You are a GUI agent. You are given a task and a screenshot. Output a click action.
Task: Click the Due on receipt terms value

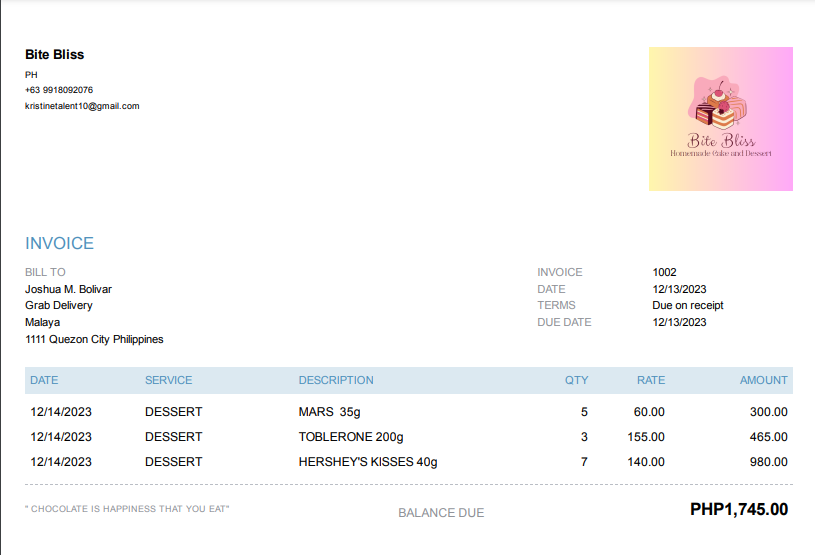coord(688,306)
